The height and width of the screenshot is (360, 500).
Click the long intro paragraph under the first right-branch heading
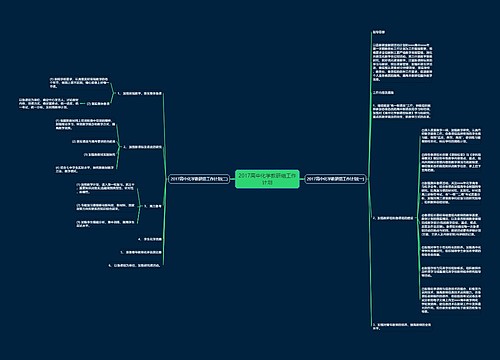point(402,62)
